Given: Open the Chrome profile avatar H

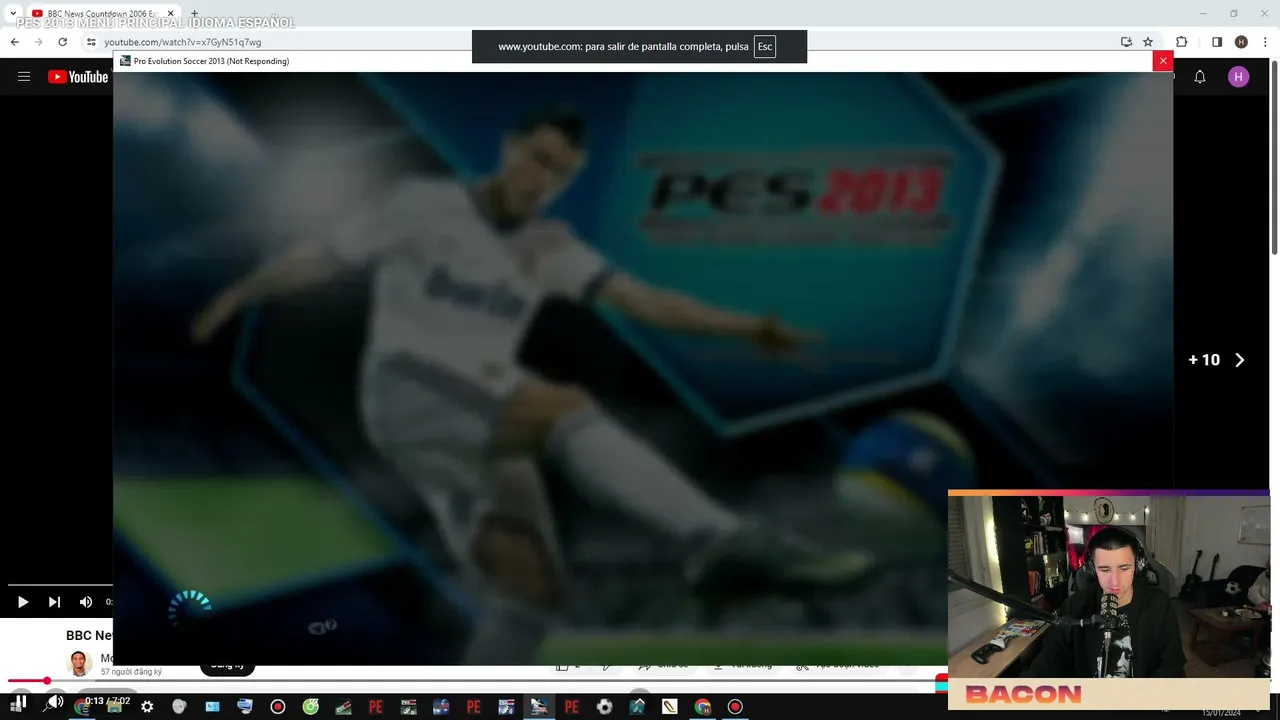Looking at the screenshot, I should (x=1241, y=42).
